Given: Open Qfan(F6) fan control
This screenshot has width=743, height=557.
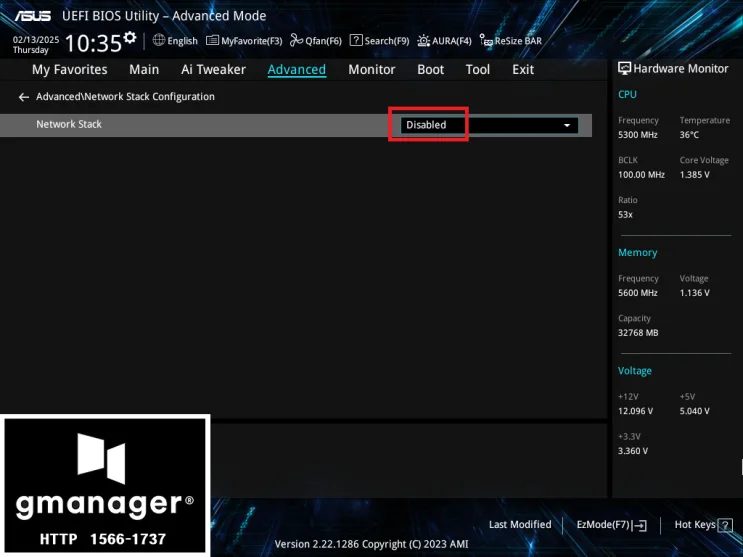Looking at the screenshot, I should coord(316,41).
